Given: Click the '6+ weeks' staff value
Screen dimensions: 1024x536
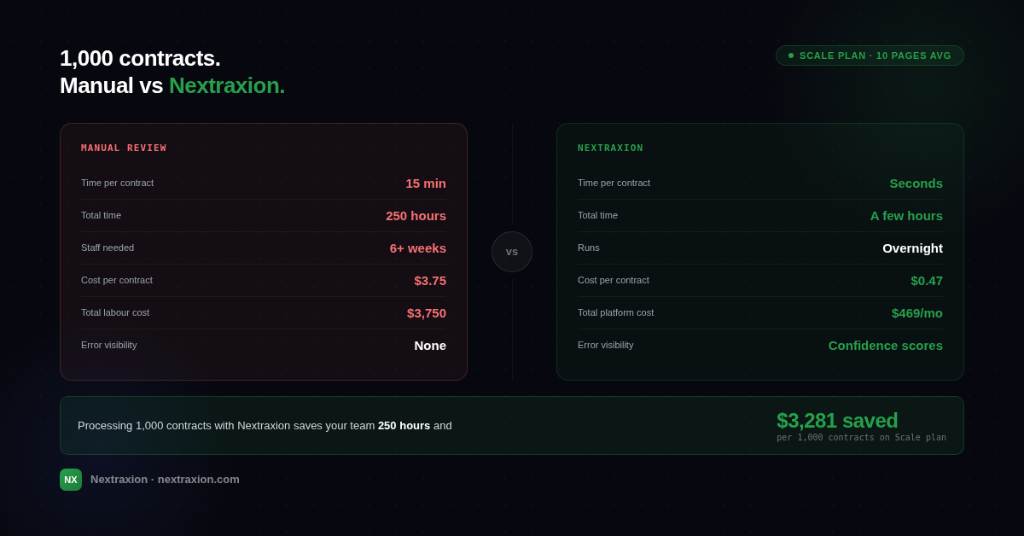Looking at the screenshot, I should [418, 248].
